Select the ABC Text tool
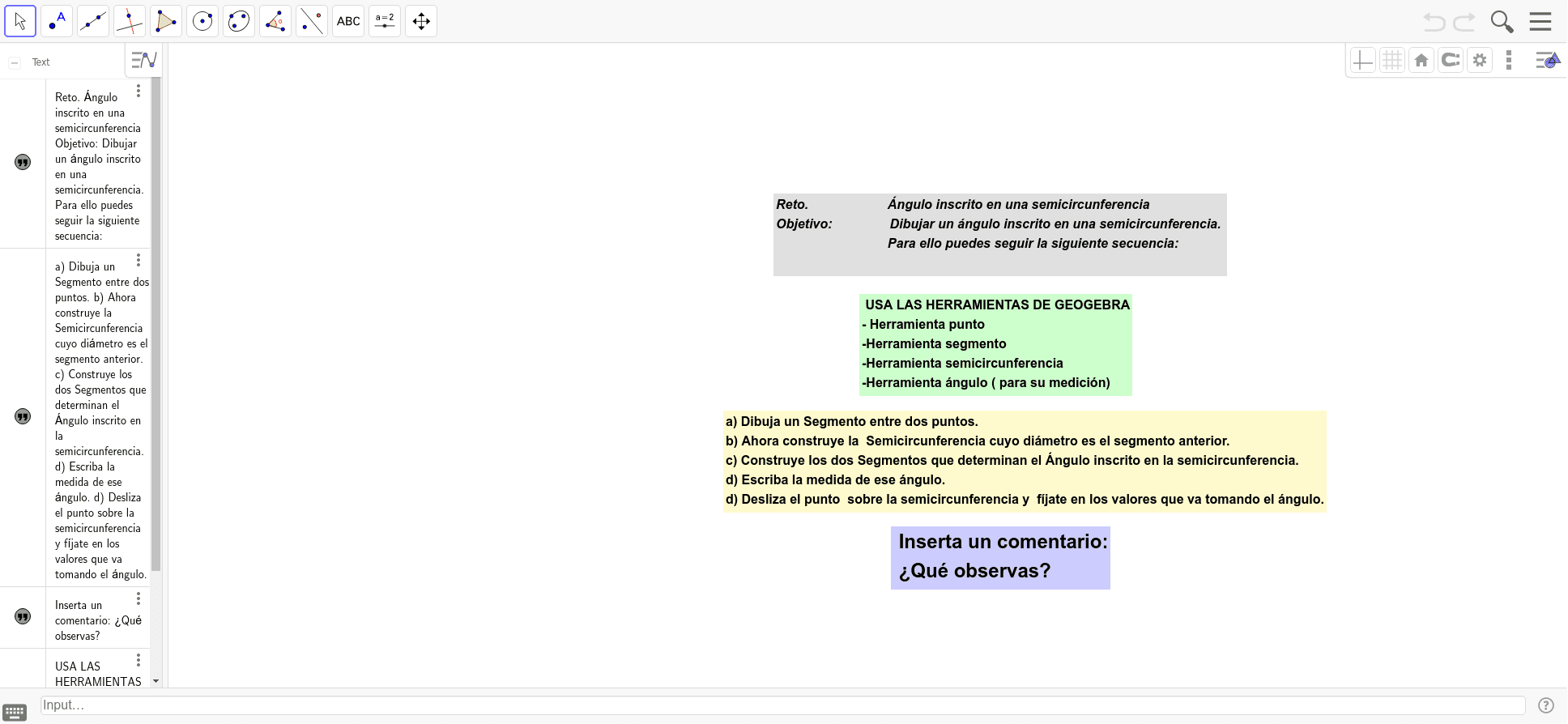 [348, 21]
